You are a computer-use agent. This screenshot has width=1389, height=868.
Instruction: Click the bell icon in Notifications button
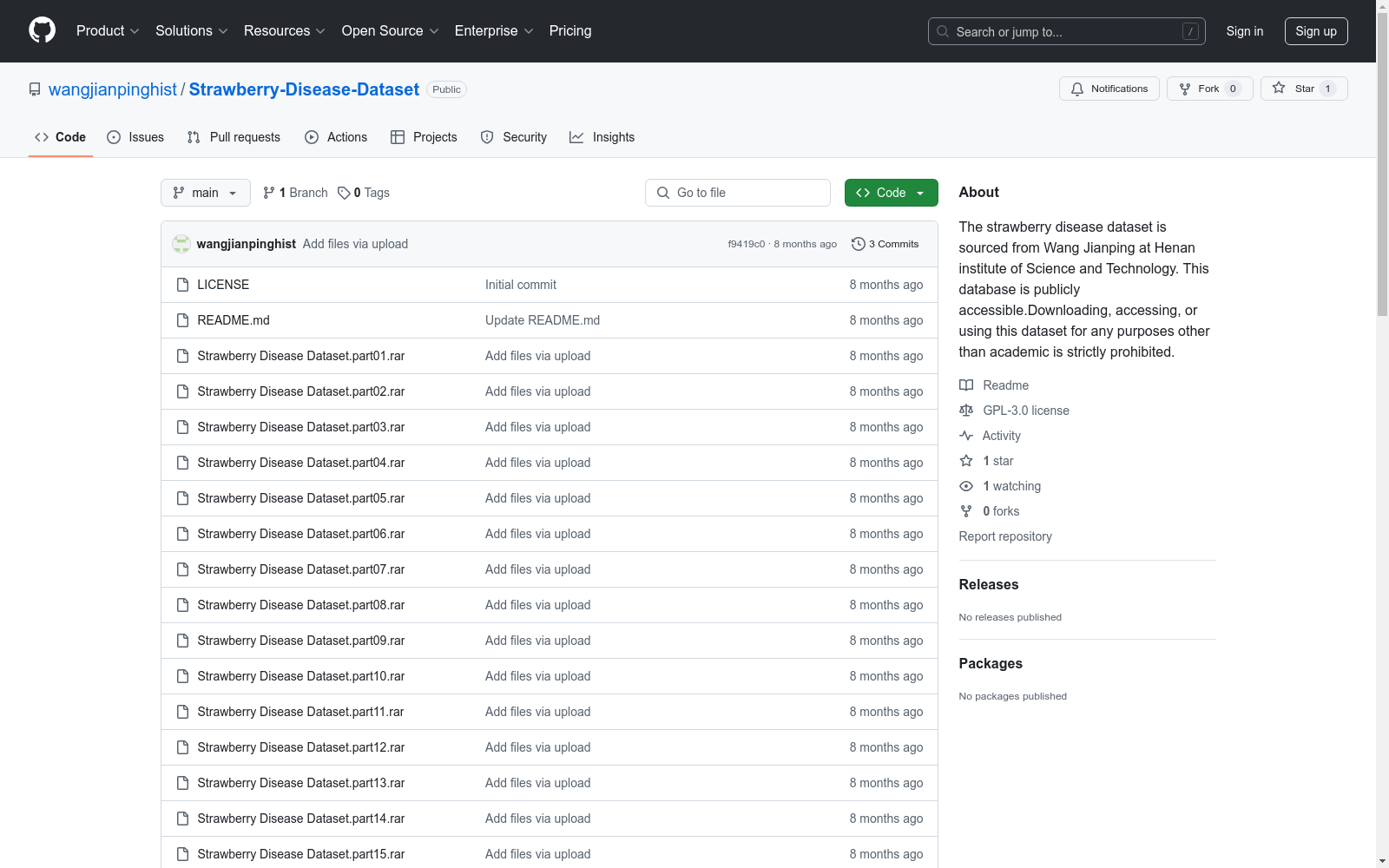click(x=1077, y=89)
